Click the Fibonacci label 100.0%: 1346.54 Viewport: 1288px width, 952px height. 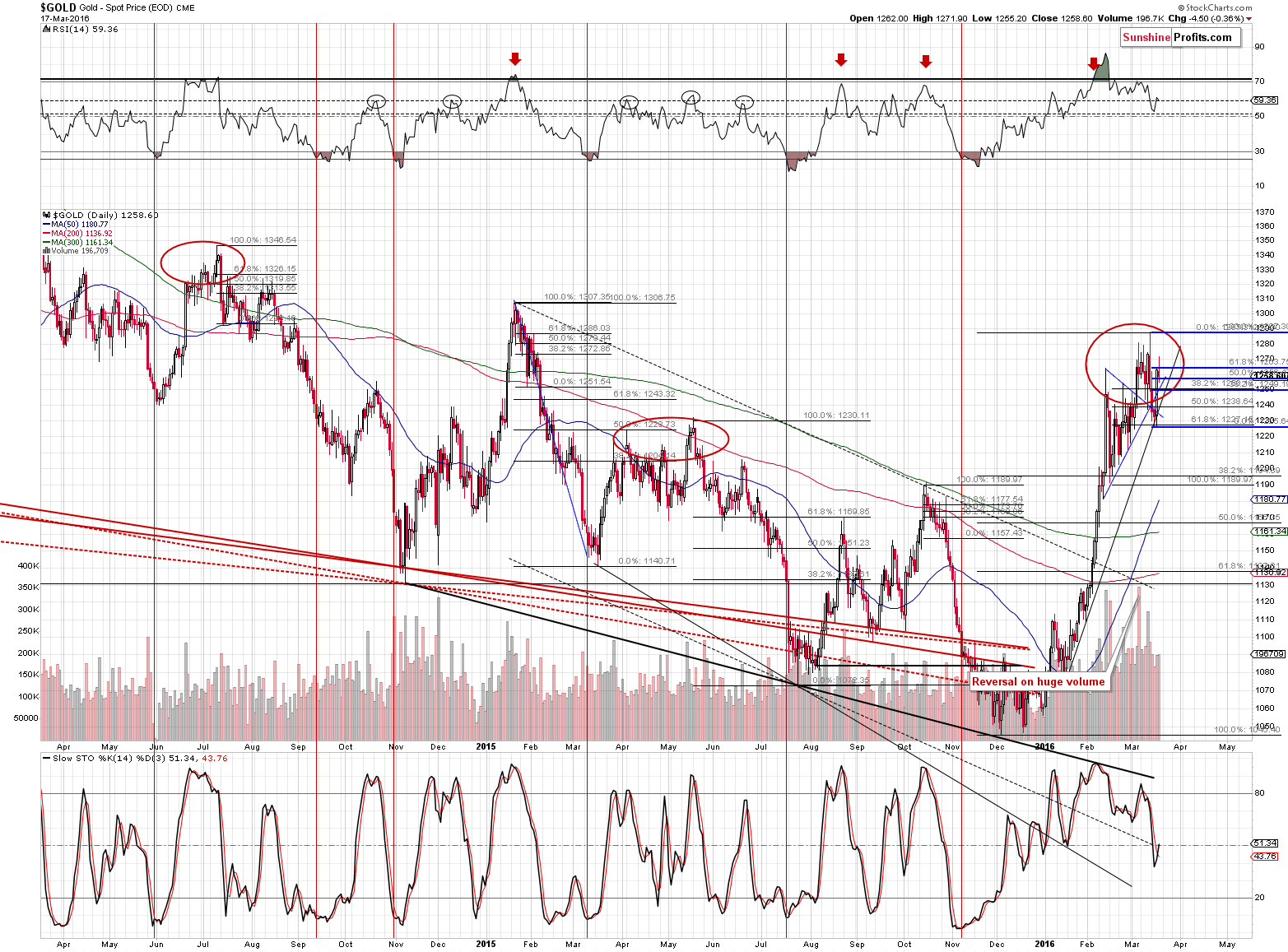pos(263,240)
